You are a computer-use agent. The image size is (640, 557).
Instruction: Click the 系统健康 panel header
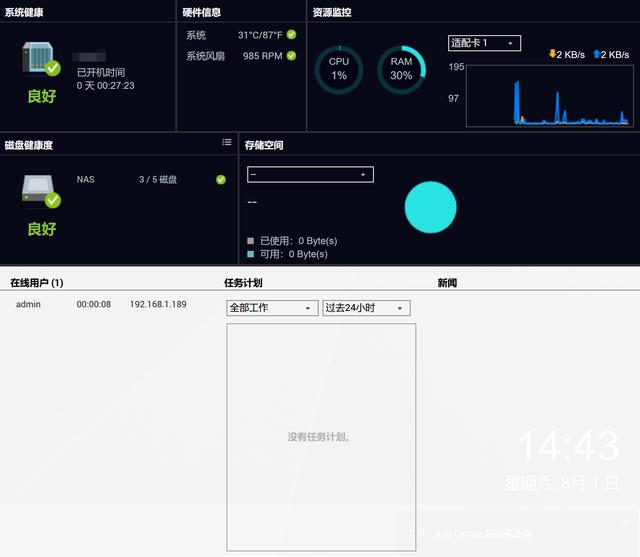click(x=24, y=12)
